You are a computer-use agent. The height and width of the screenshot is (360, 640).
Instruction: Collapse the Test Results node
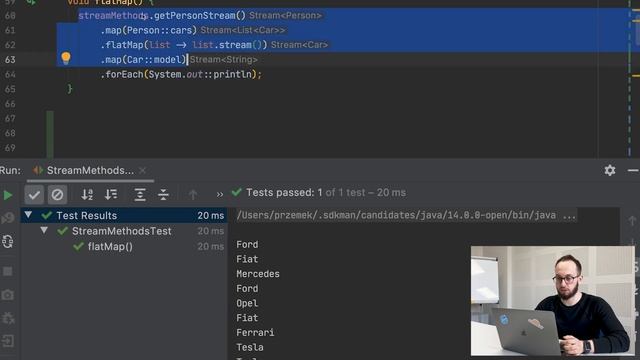pyautogui.click(x=28, y=215)
